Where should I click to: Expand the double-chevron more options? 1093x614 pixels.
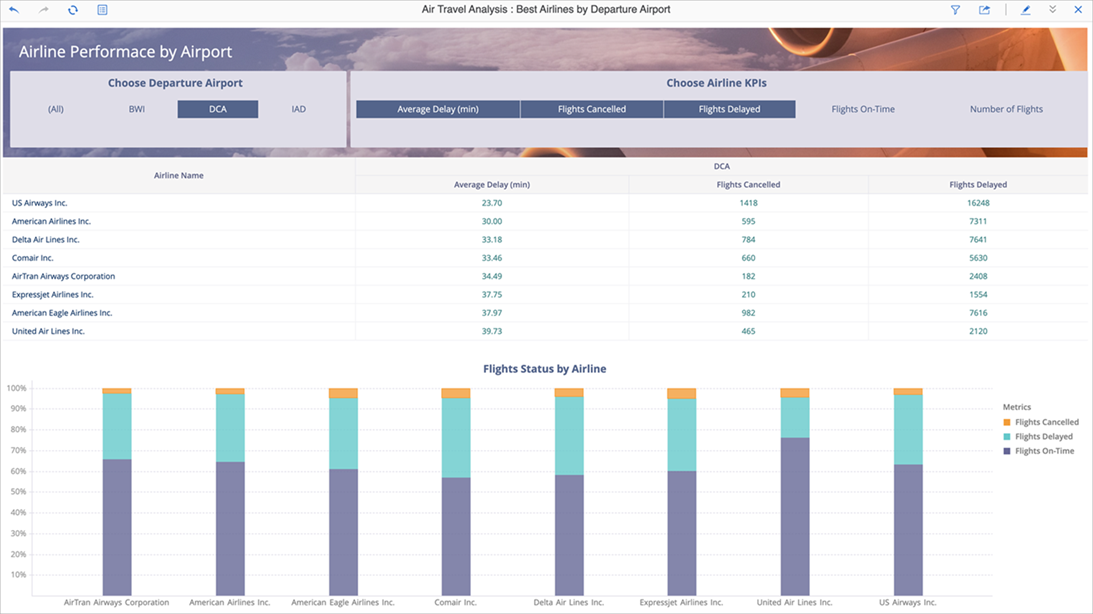1053,10
